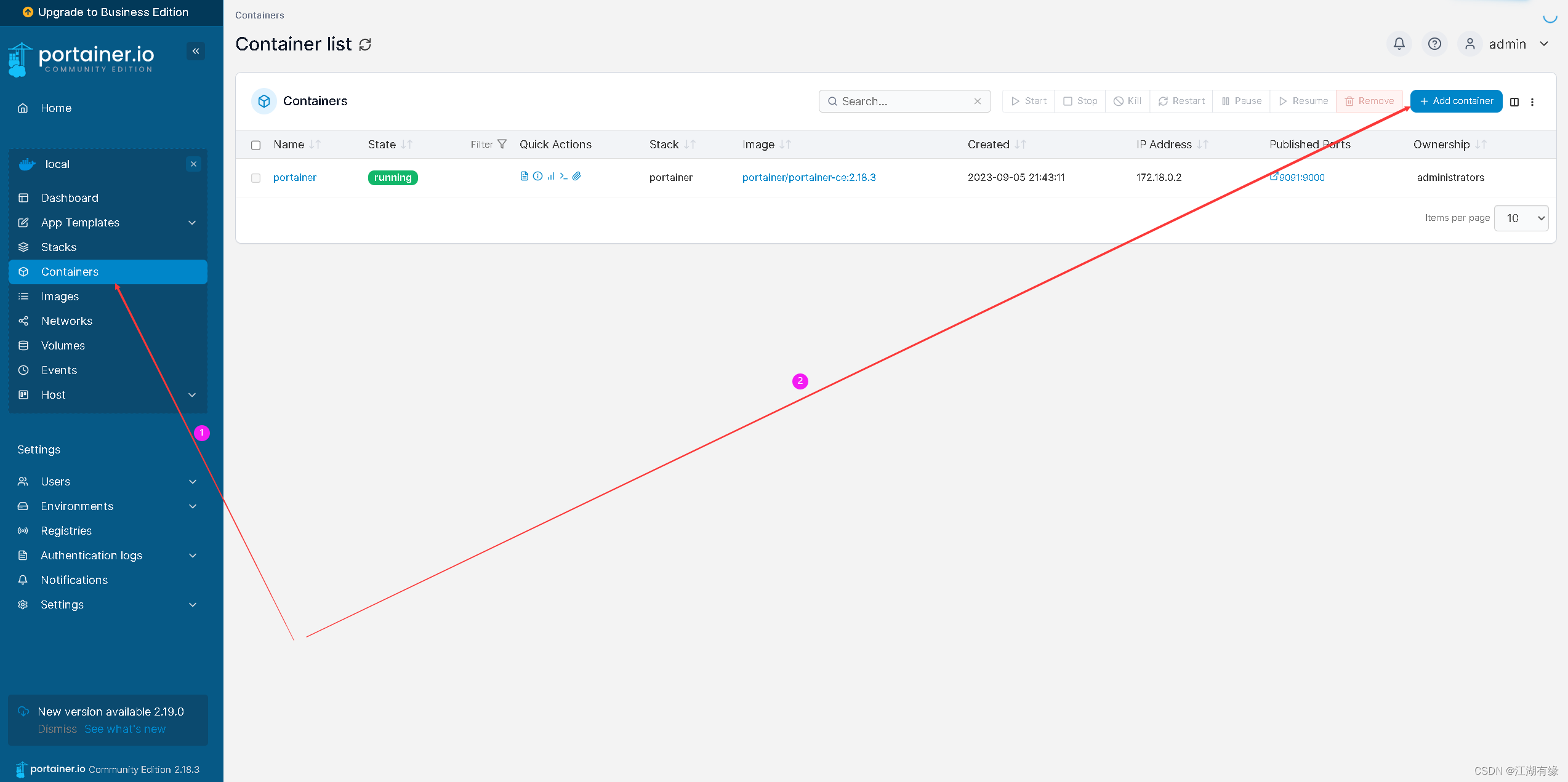Screen dimensions: 1568x782
Task: Clear the search field with X
Action: (x=978, y=102)
